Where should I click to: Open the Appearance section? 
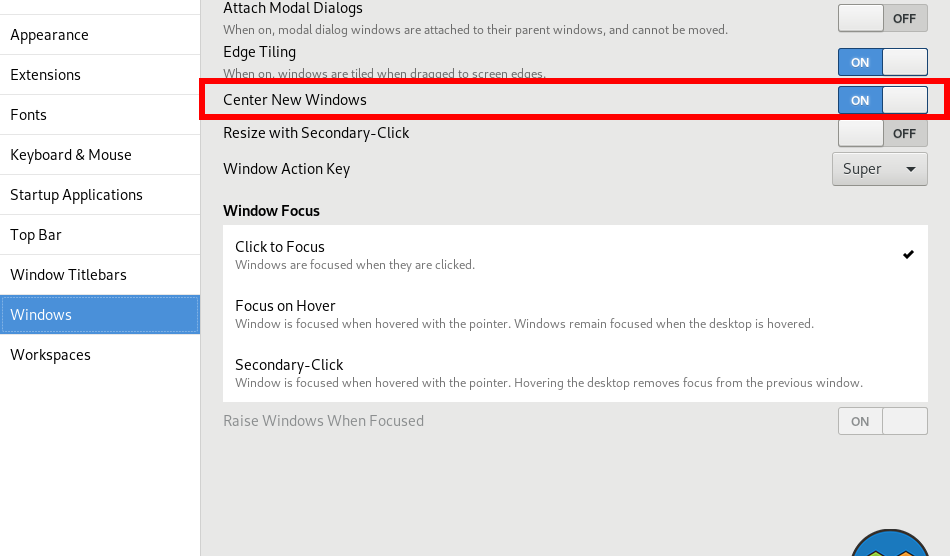[x=50, y=35]
